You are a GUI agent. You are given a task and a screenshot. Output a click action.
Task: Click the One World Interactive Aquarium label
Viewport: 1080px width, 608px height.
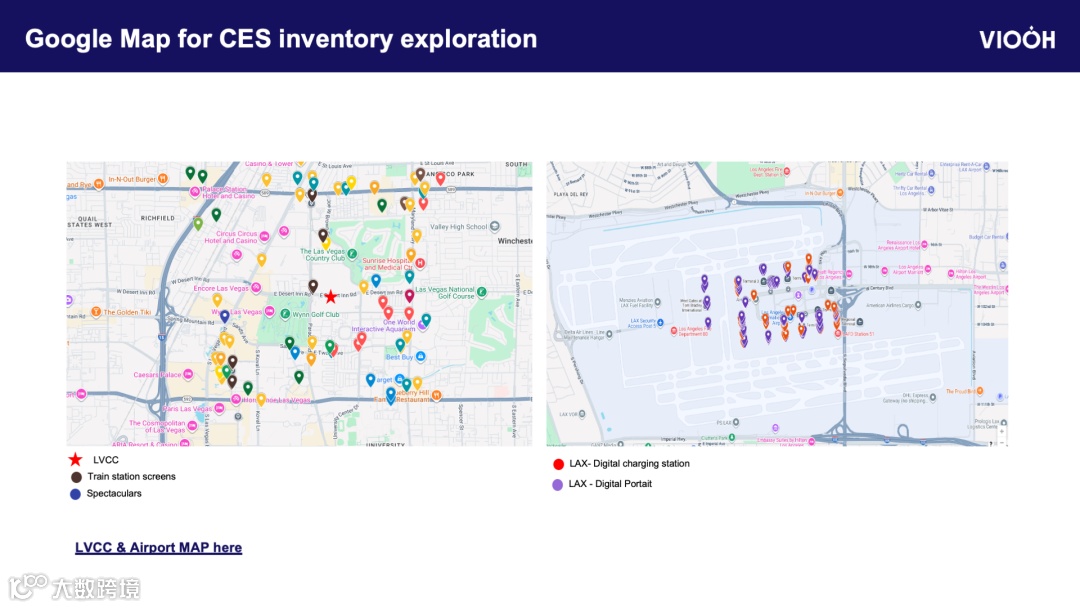point(384,326)
